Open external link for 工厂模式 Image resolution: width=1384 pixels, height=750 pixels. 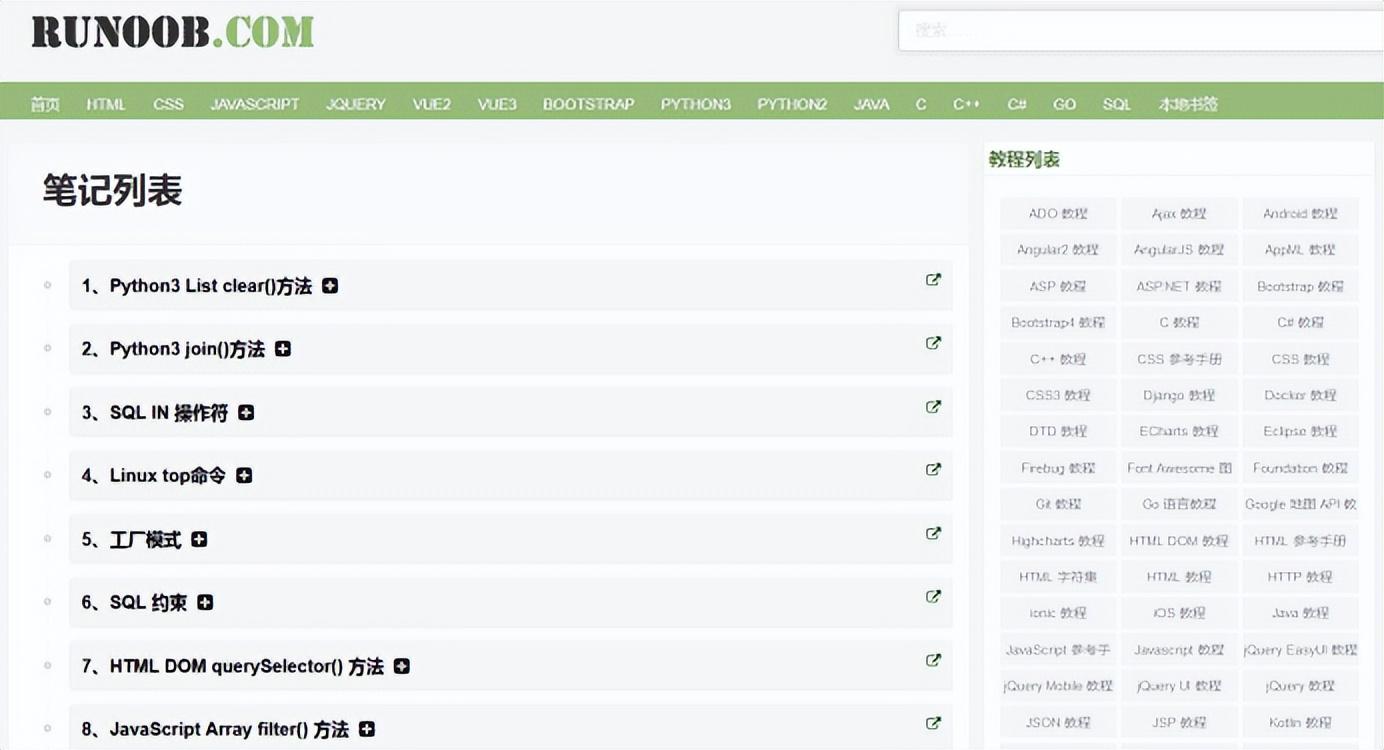coord(933,534)
